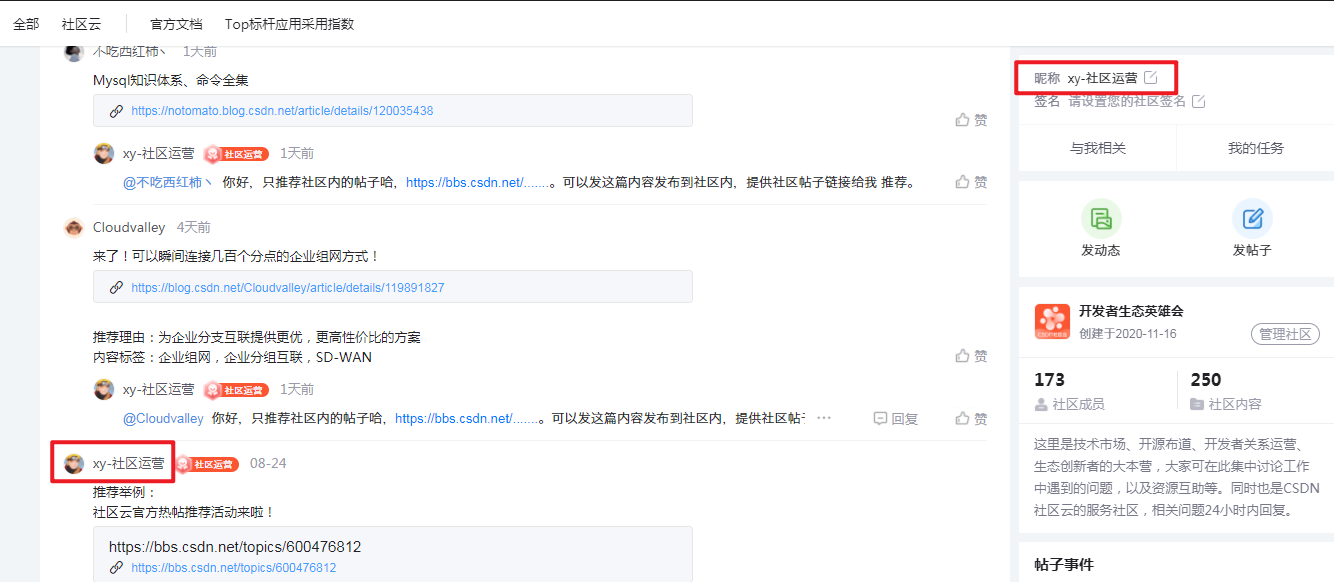Viewport: 1334px width, 582px height.
Task: Open 官方文档 tab
Action: pyautogui.click(x=176, y=24)
